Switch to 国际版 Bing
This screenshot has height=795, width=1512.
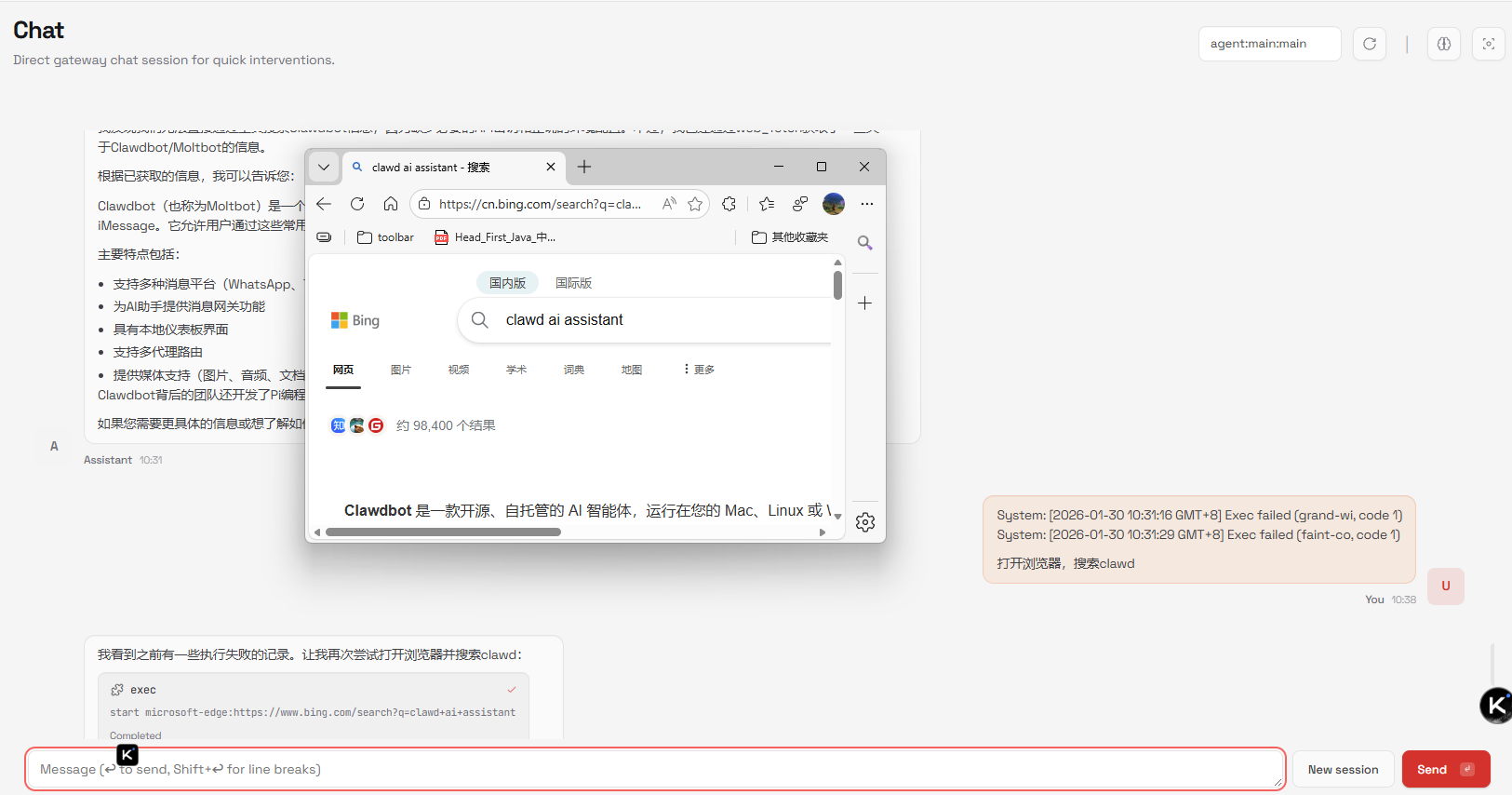573,283
